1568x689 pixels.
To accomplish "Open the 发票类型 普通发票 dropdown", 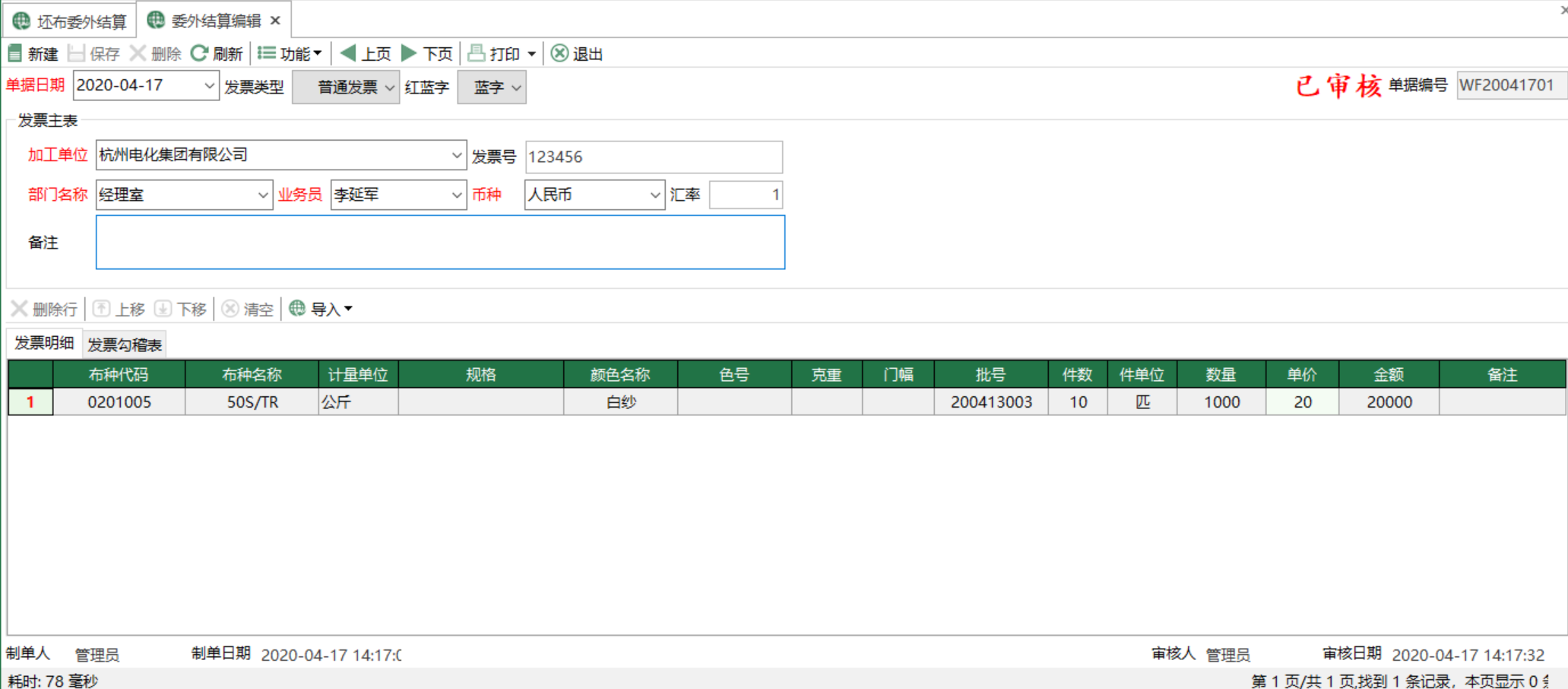I will click(389, 87).
